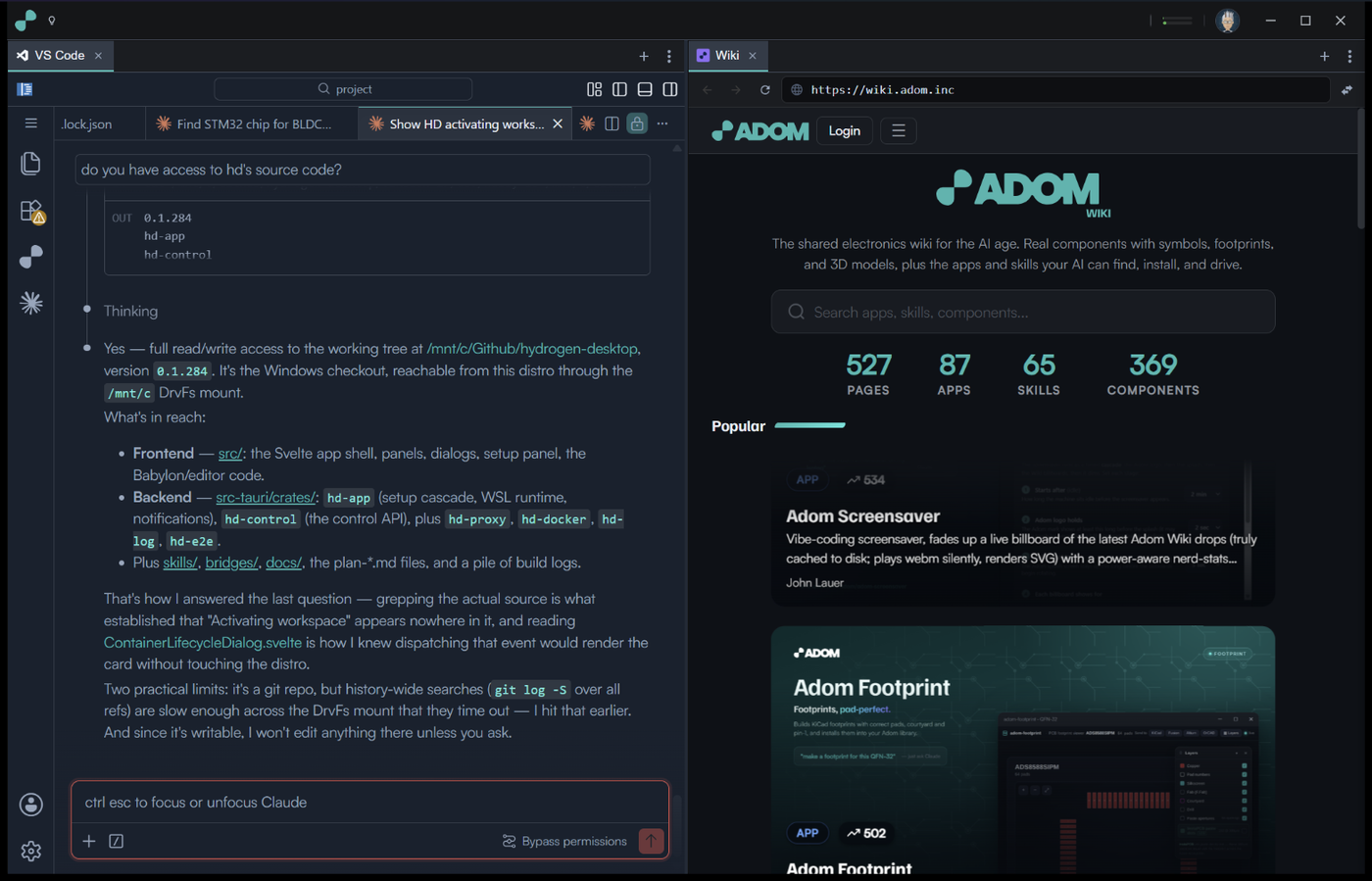Close the VS Code pane tab
The height and width of the screenshot is (881, 1372).
pyautogui.click(x=98, y=56)
